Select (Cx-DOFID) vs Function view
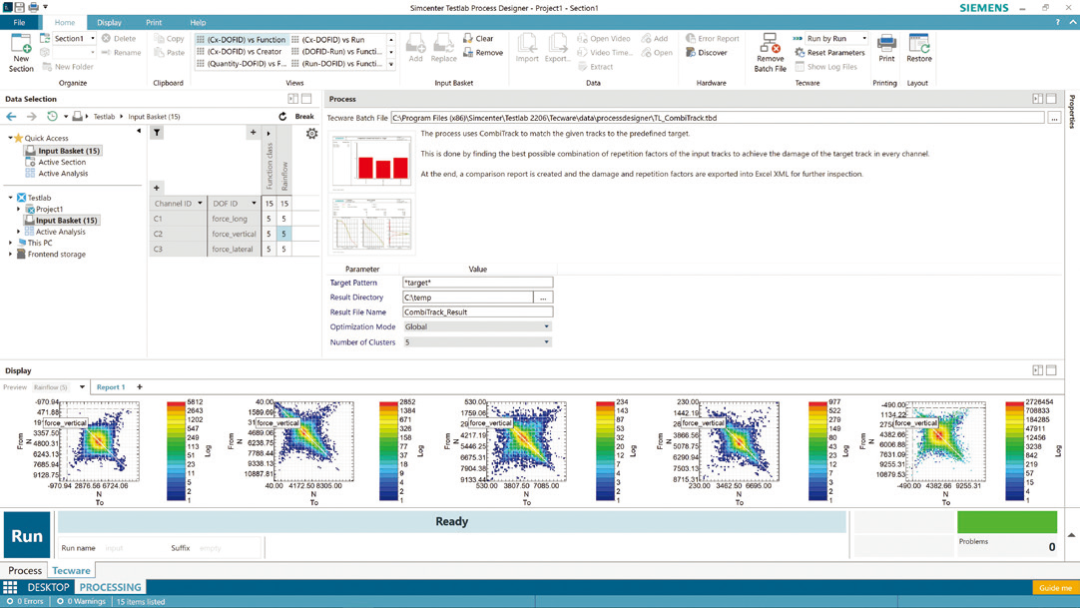Screen dimensions: 1080x608 pyautogui.click(x=241, y=40)
